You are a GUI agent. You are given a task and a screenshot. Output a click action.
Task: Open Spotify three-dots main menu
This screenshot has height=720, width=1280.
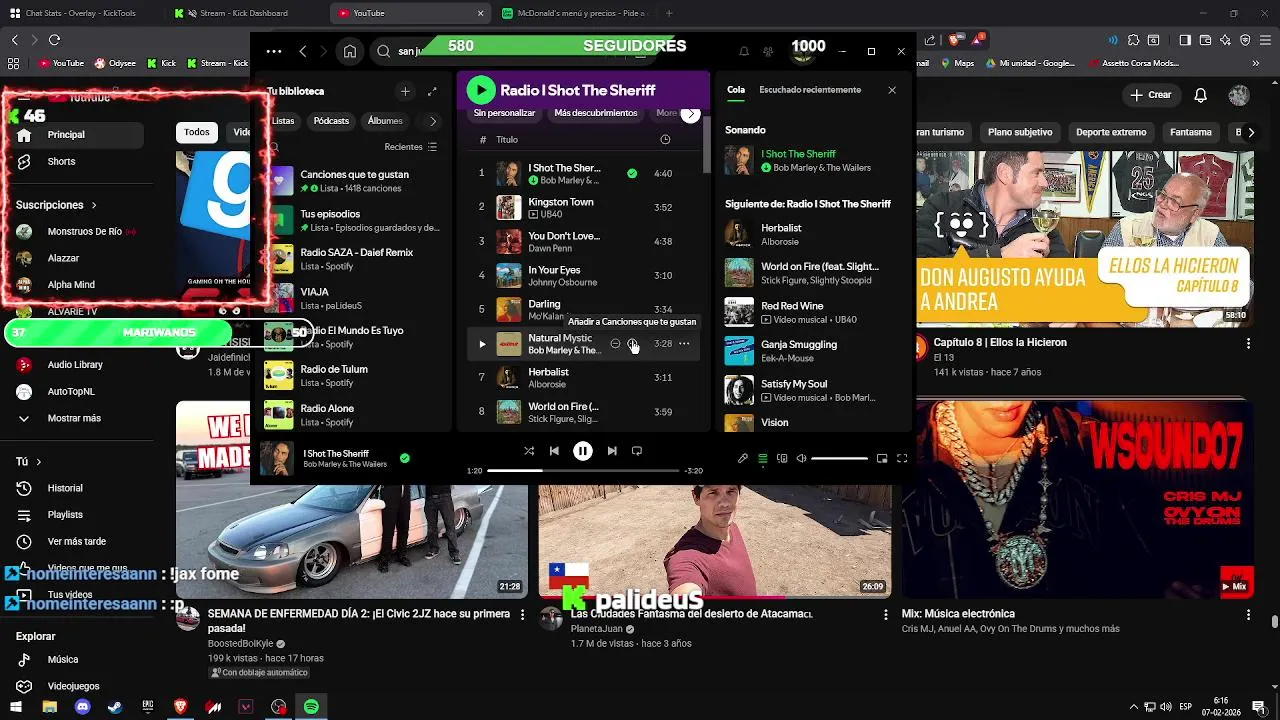[x=274, y=51]
